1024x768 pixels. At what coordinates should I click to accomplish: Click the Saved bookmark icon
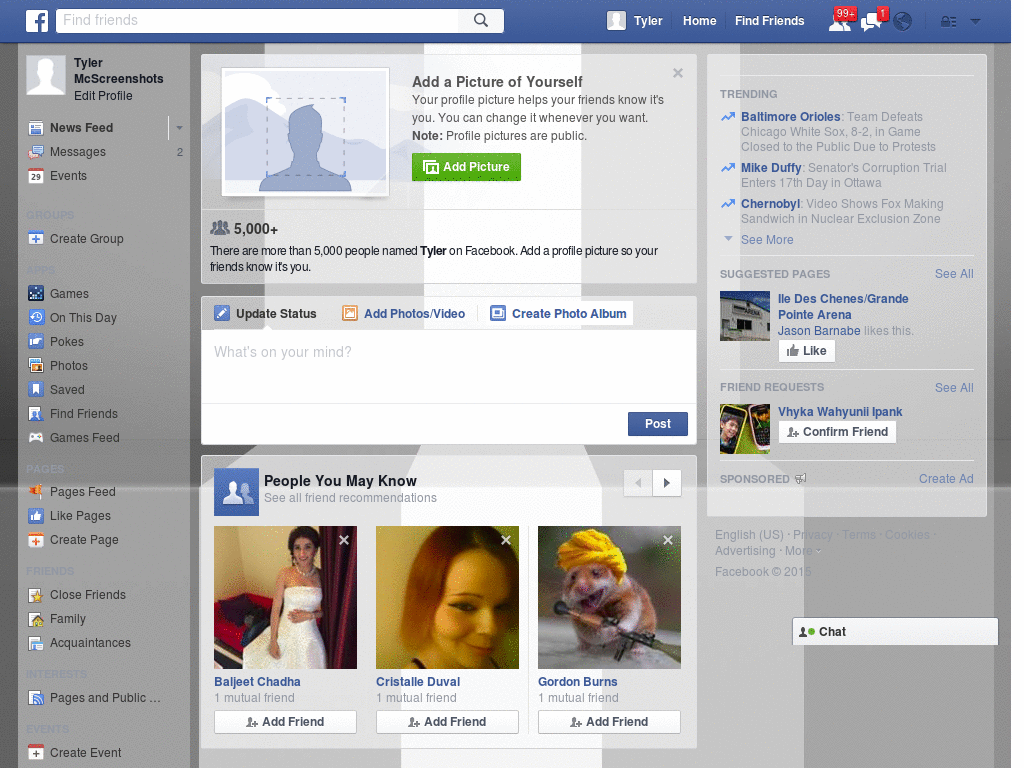36,390
